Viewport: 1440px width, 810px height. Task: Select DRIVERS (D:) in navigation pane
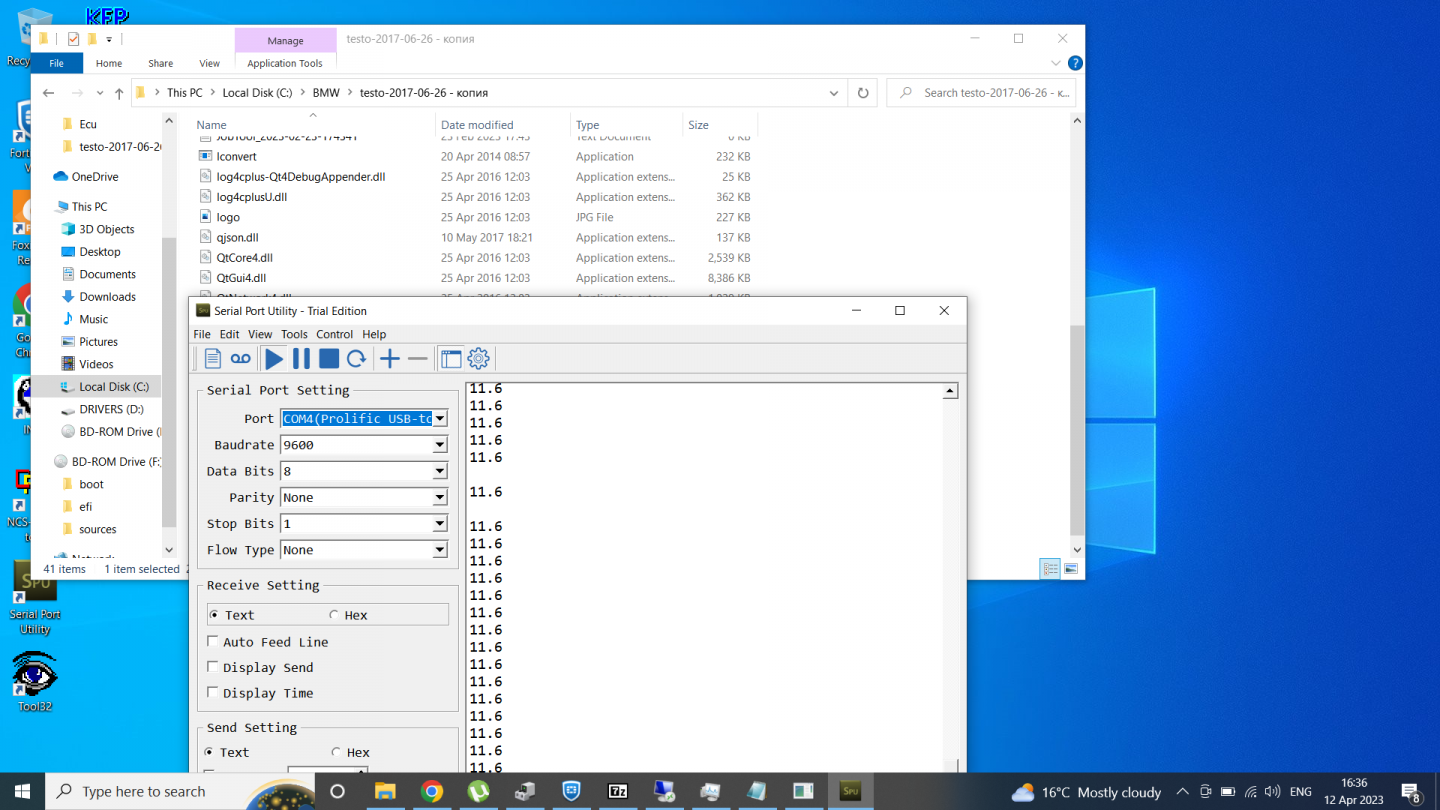pyautogui.click(x=111, y=409)
